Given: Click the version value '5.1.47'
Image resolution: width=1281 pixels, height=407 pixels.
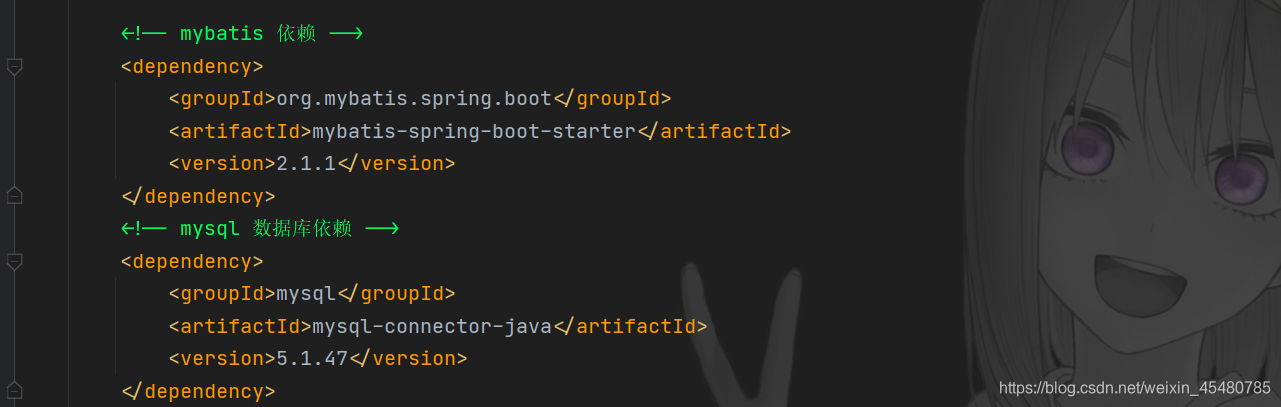Looking at the screenshot, I should (312, 358).
